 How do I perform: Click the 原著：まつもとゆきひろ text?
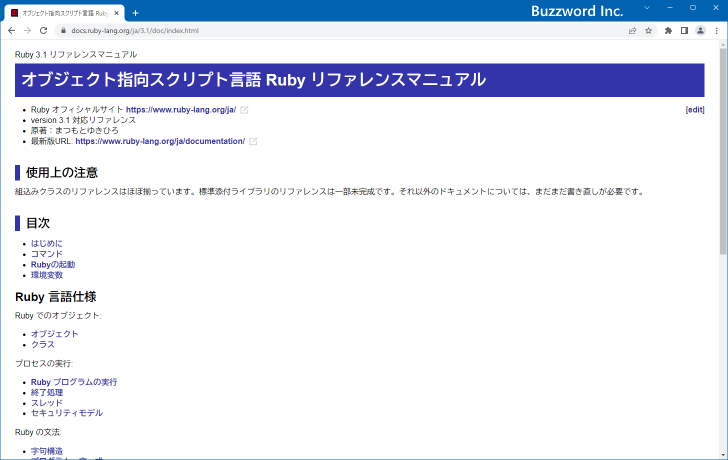pyautogui.click(x=74, y=131)
